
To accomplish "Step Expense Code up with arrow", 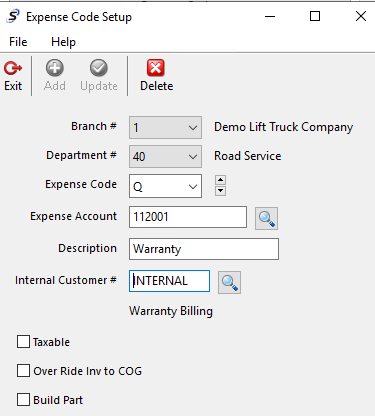I will (220, 180).
